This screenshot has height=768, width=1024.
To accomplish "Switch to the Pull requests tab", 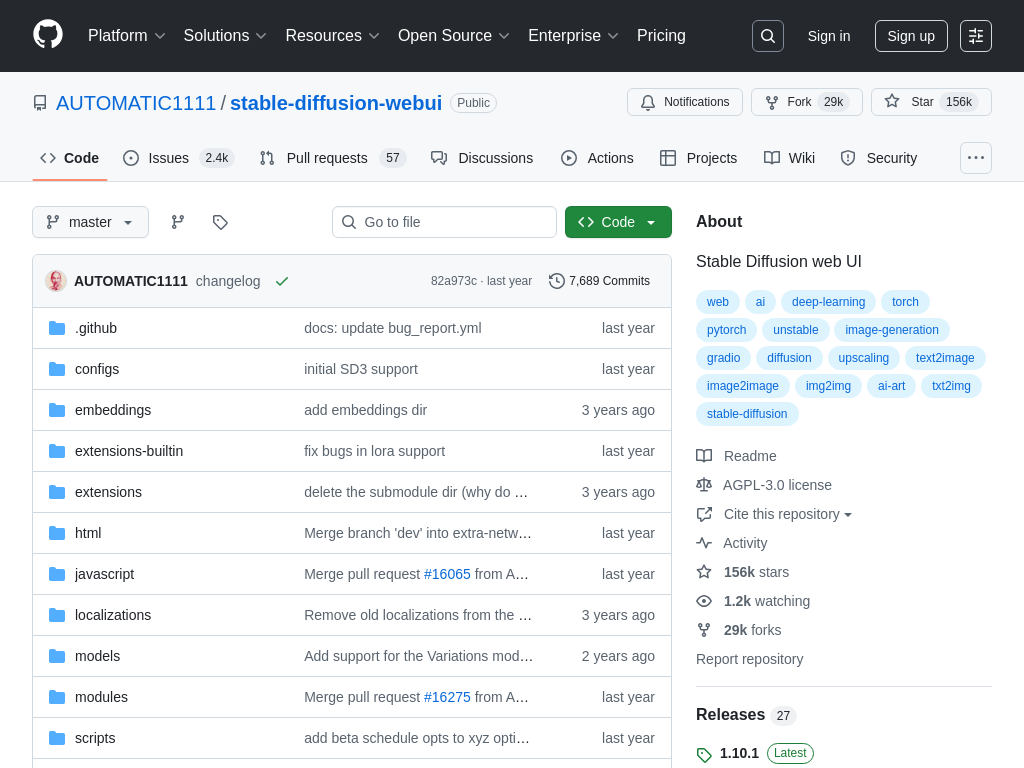I will pyautogui.click(x=332, y=158).
